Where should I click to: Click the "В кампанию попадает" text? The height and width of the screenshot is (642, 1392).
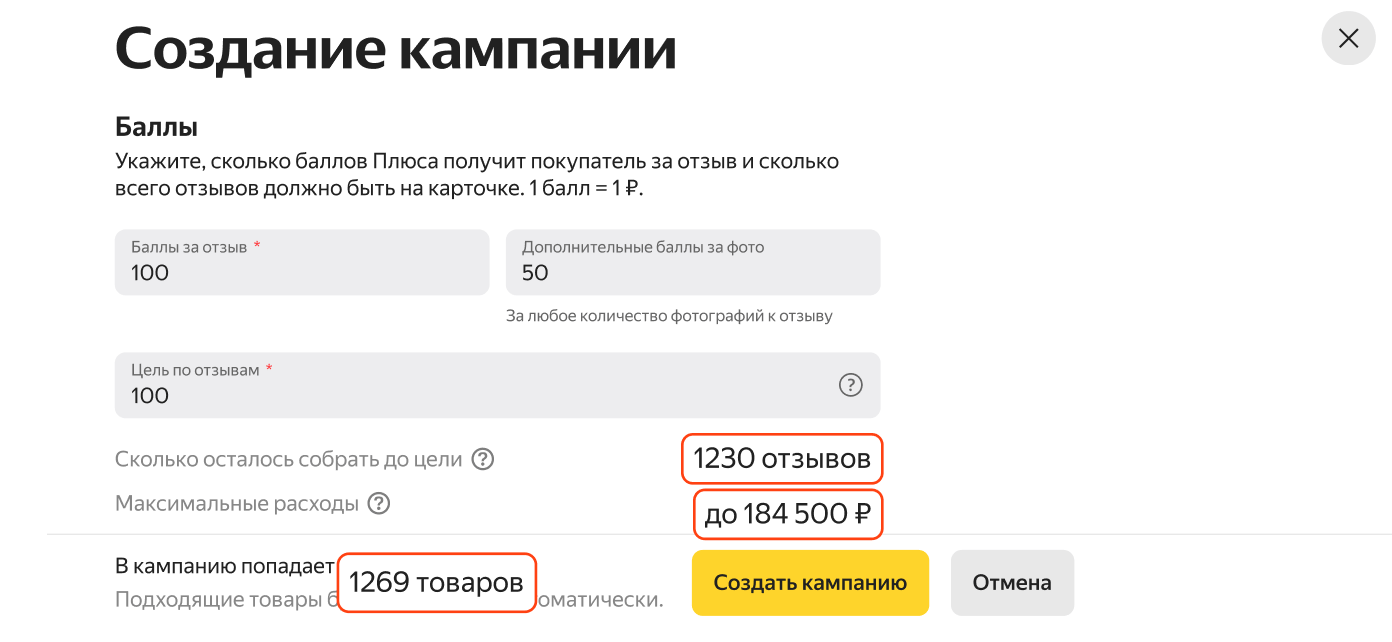[224, 566]
